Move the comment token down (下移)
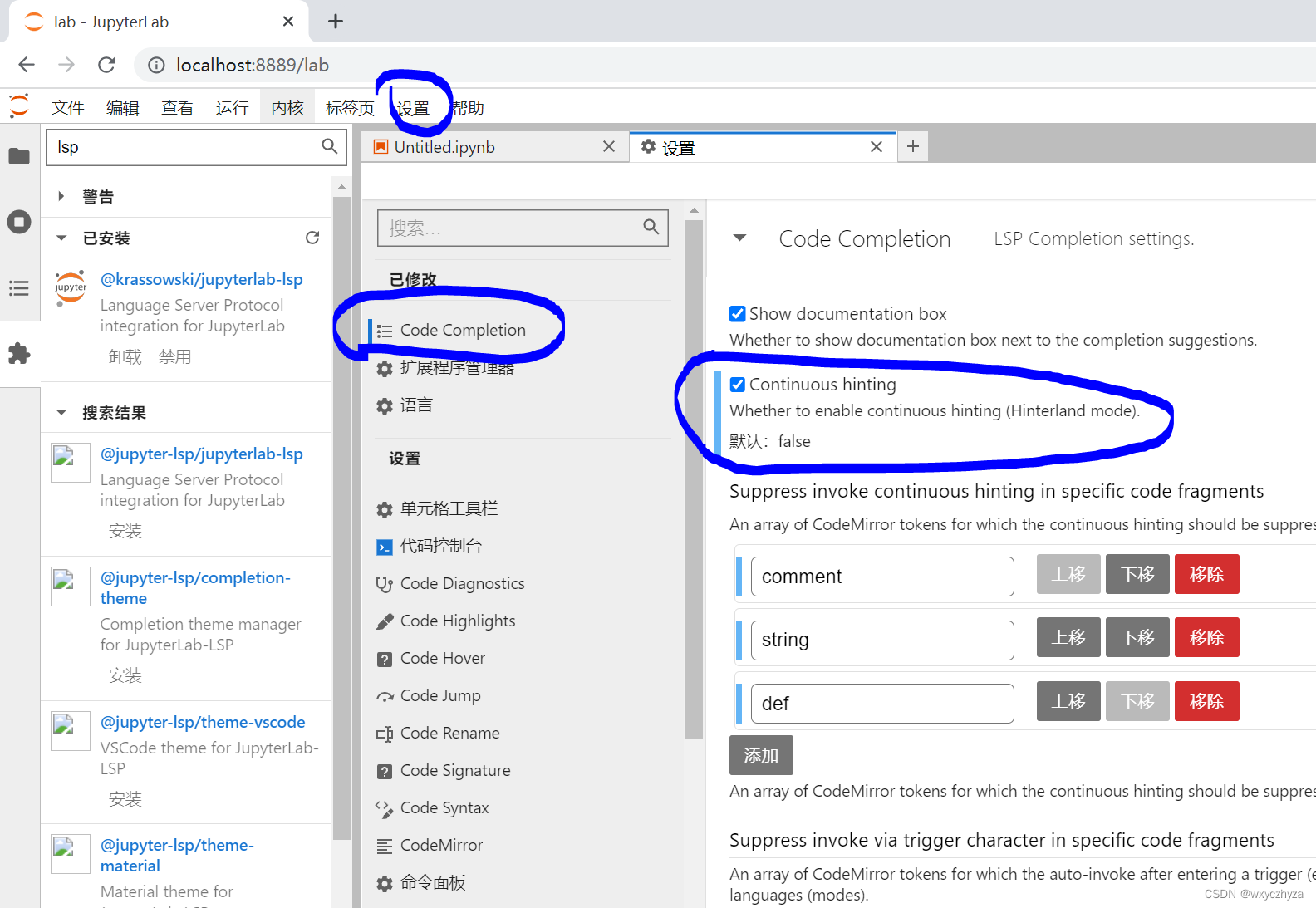This screenshot has width=1316, height=908. [1137, 574]
